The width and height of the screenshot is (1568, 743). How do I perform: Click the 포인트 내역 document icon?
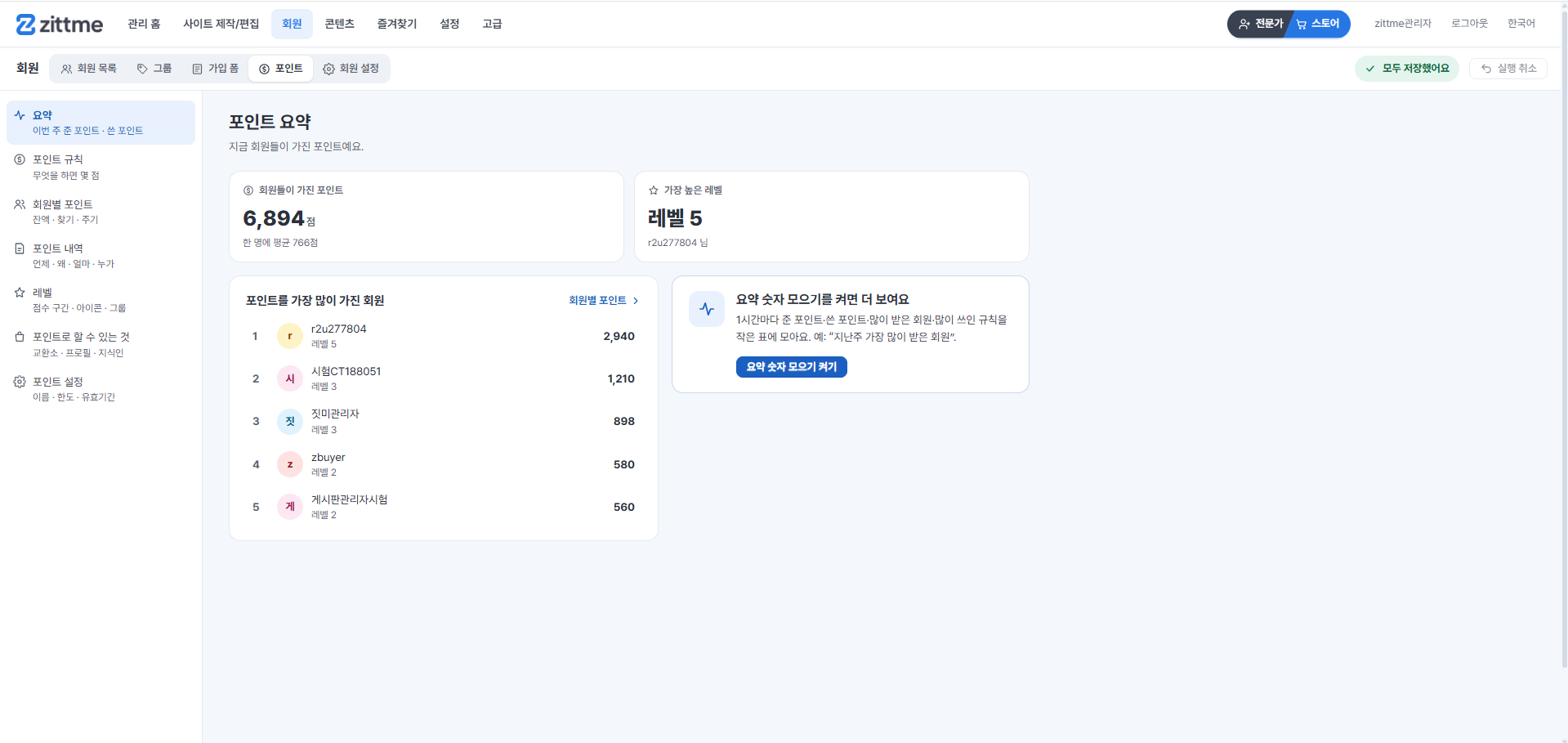(x=20, y=248)
